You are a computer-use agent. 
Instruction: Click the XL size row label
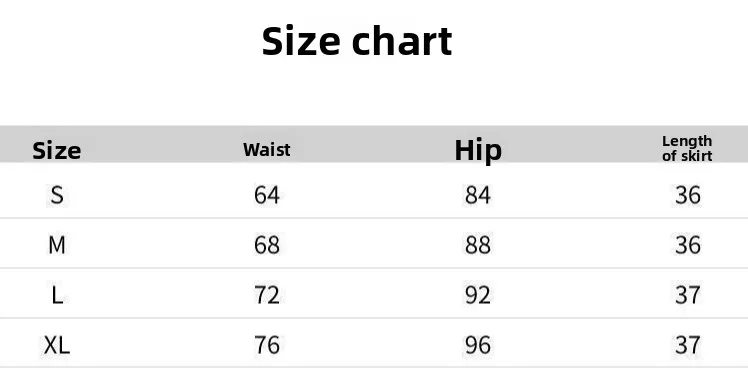coord(57,345)
